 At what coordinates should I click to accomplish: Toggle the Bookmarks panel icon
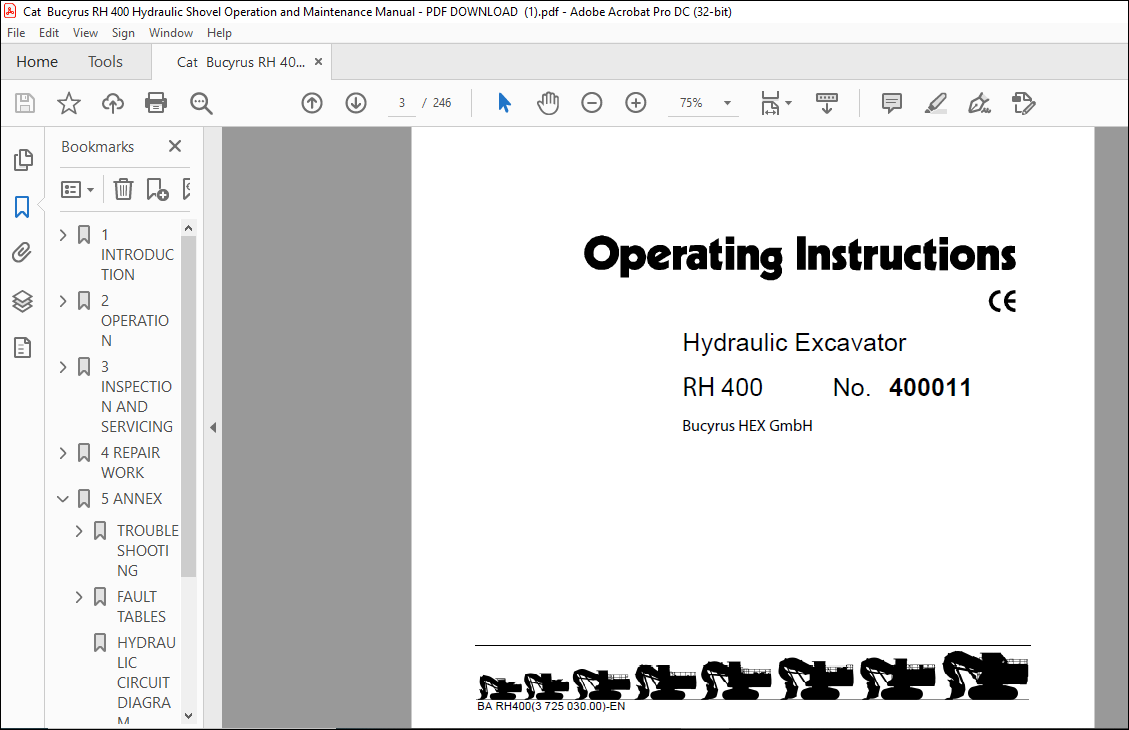coord(22,207)
